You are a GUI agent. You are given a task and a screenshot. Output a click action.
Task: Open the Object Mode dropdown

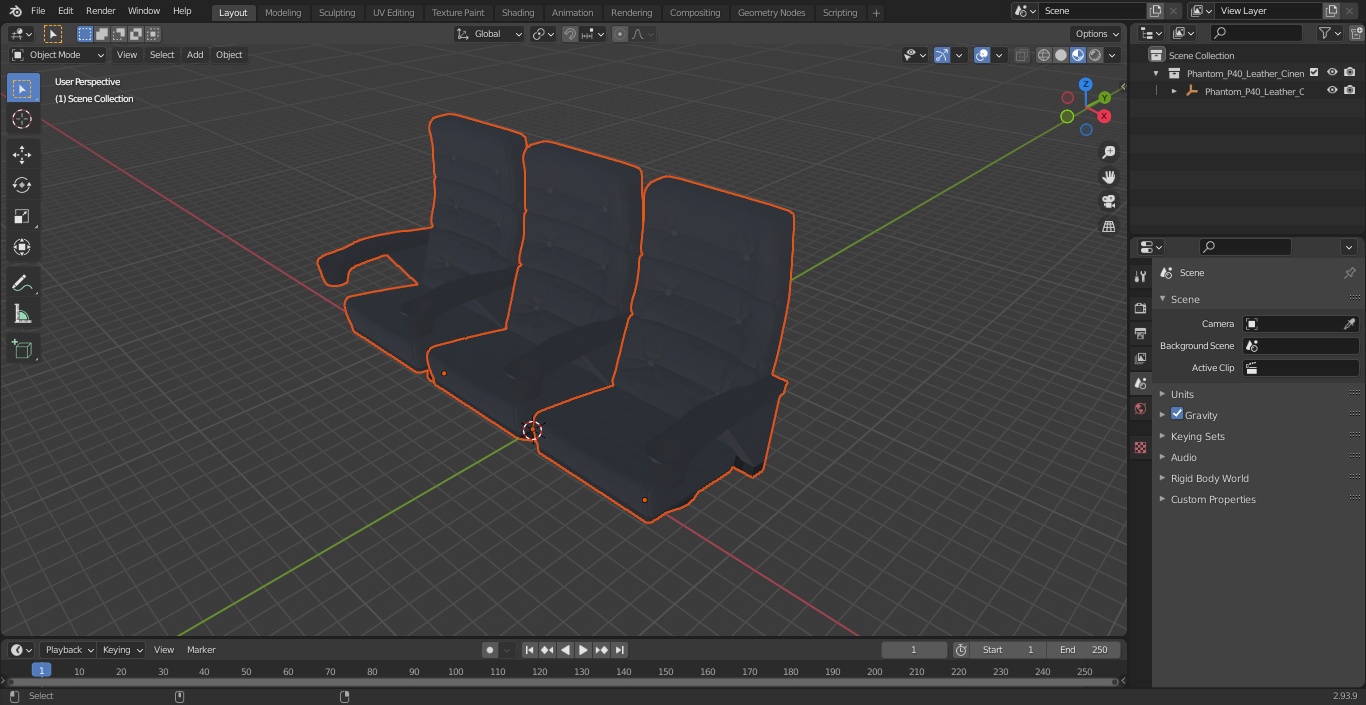(x=58, y=55)
